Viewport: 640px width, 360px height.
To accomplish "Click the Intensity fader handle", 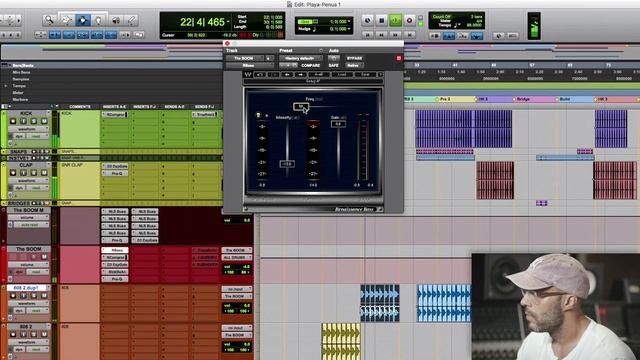I will tap(287, 164).
